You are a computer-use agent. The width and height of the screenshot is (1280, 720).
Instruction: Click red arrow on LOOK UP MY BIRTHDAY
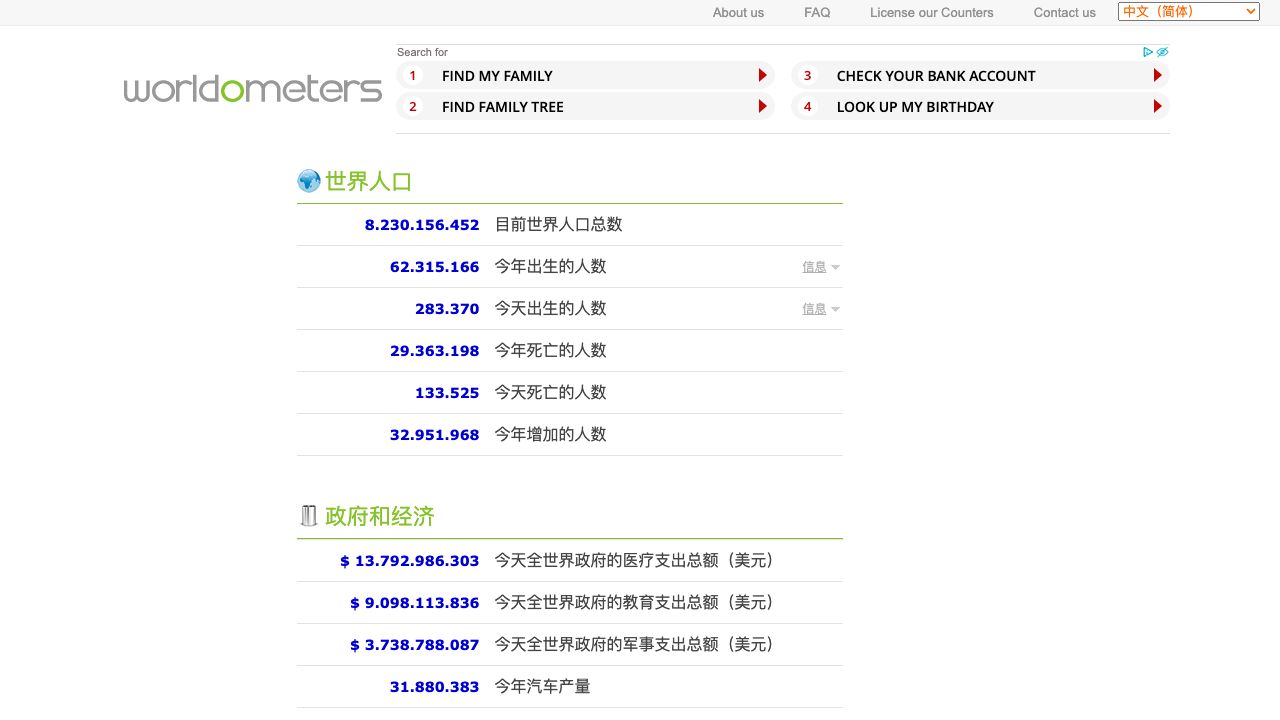[1157, 107]
